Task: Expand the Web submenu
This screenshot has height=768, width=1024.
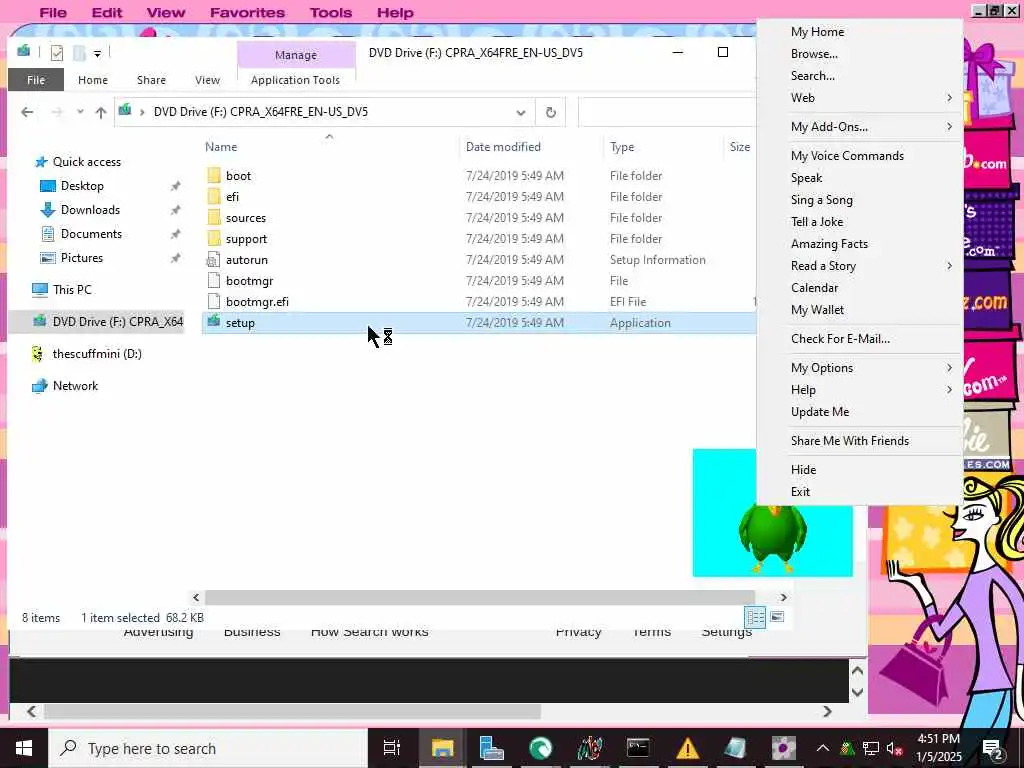Action: (949, 98)
